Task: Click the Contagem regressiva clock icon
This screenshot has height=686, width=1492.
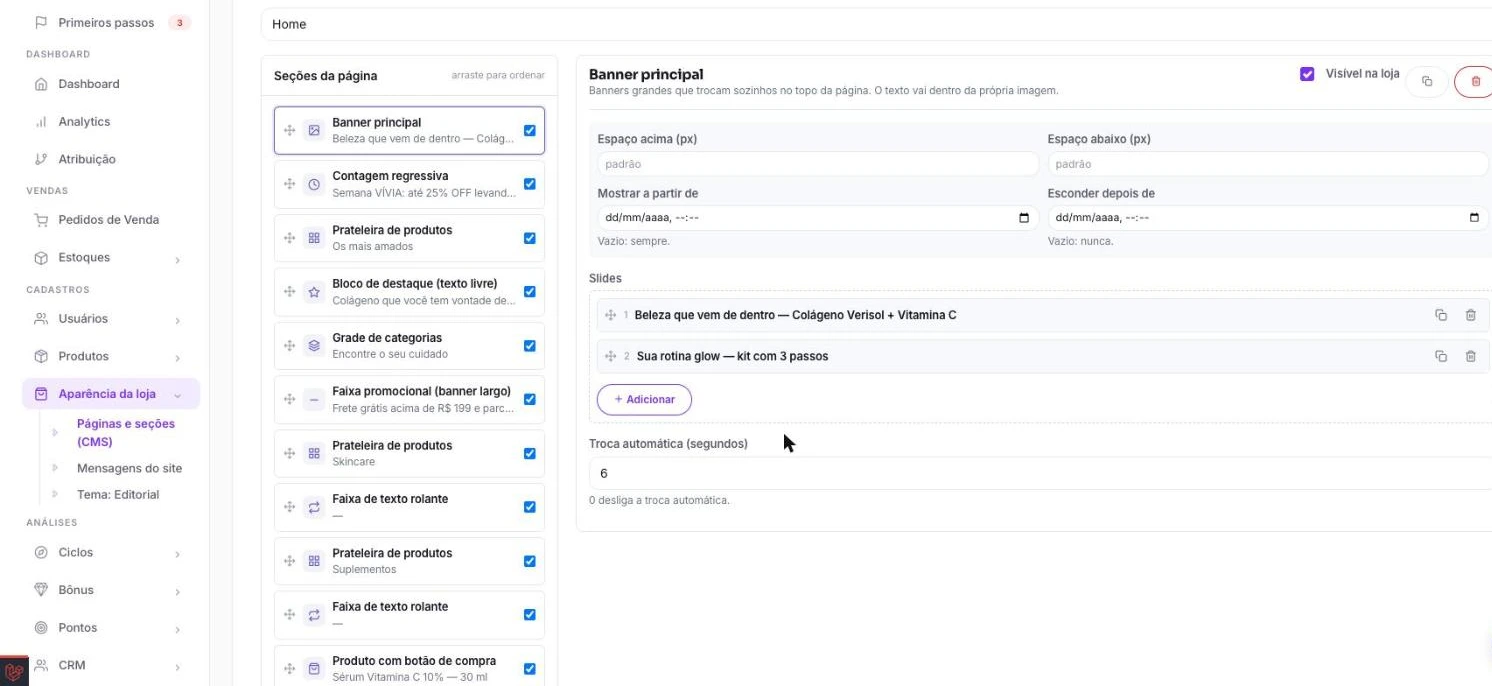Action: coord(314,184)
